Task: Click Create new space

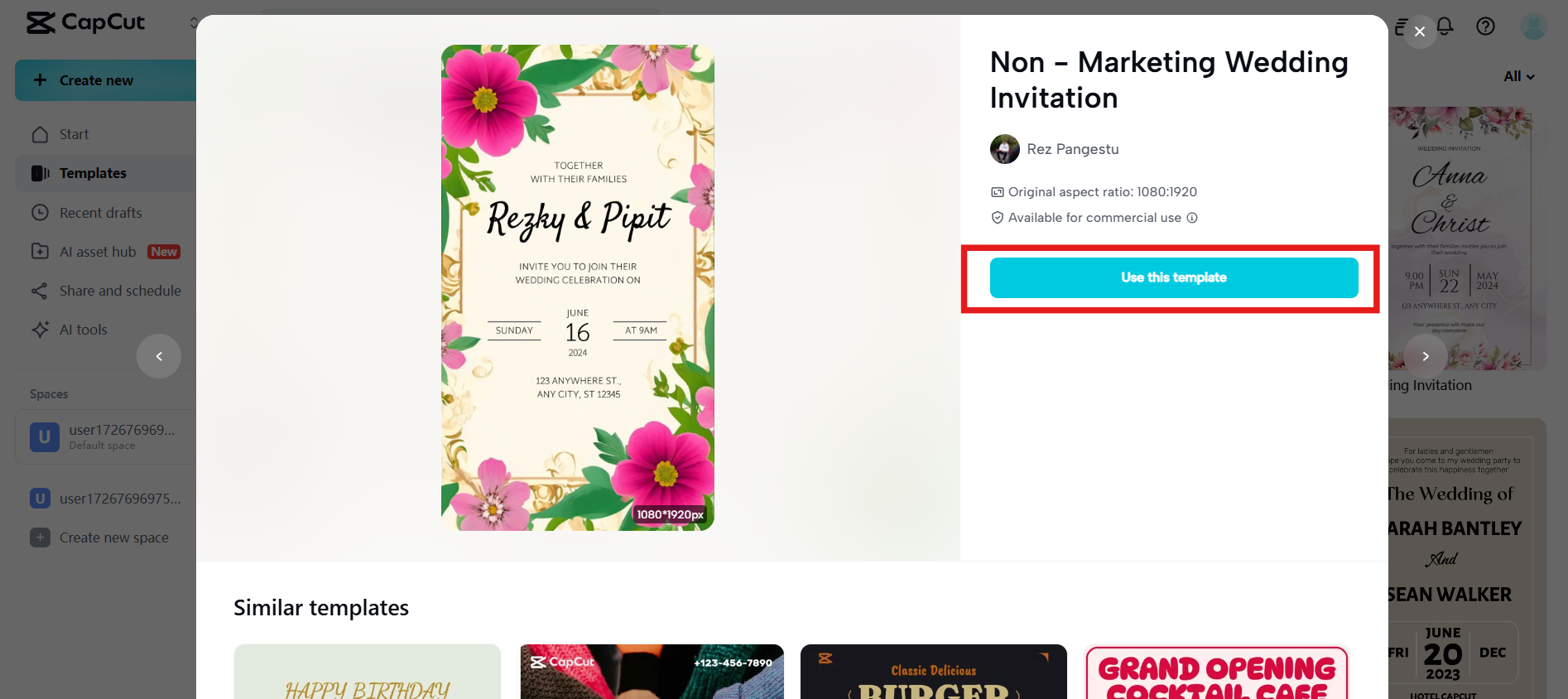Action: pos(113,538)
